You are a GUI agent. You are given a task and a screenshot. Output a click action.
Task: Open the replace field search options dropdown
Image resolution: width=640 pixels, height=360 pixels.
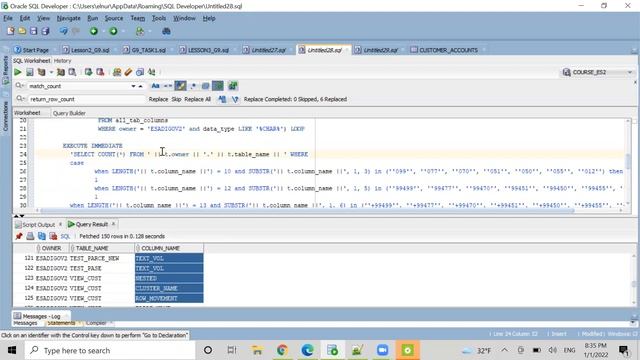pyautogui.click(x=19, y=99)
